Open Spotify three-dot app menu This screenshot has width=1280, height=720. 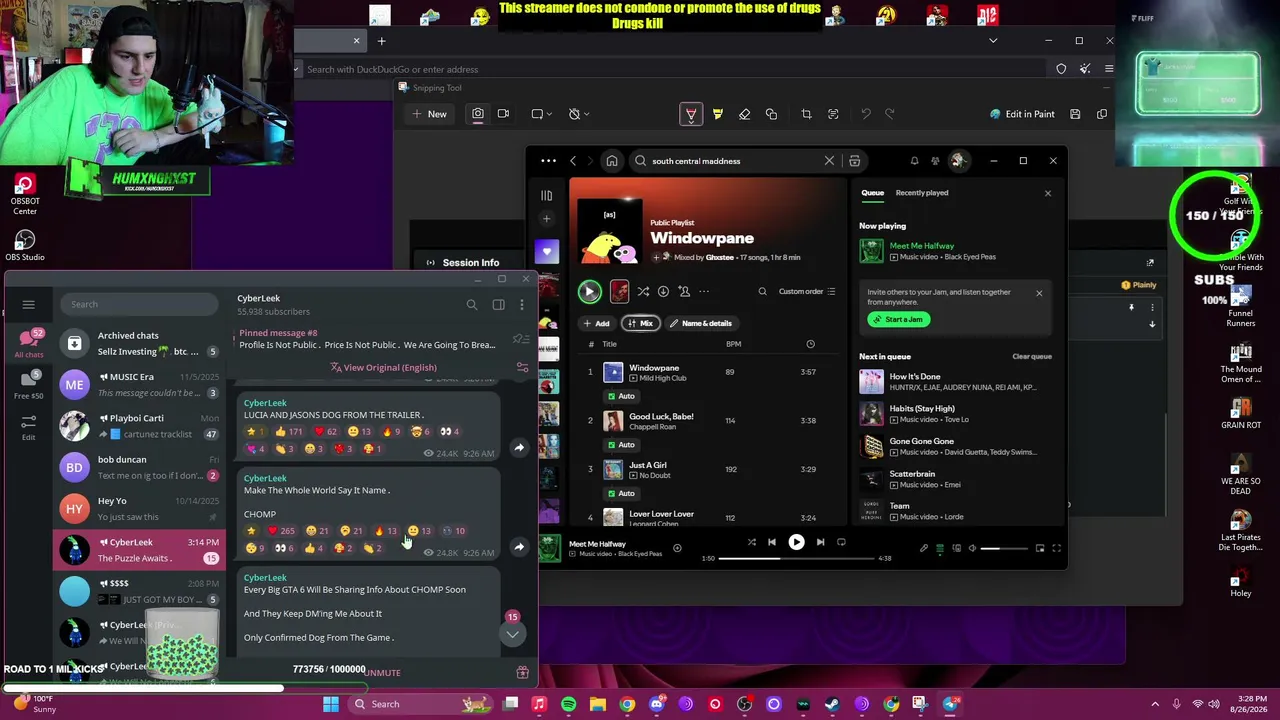click(x=548, y=161)
